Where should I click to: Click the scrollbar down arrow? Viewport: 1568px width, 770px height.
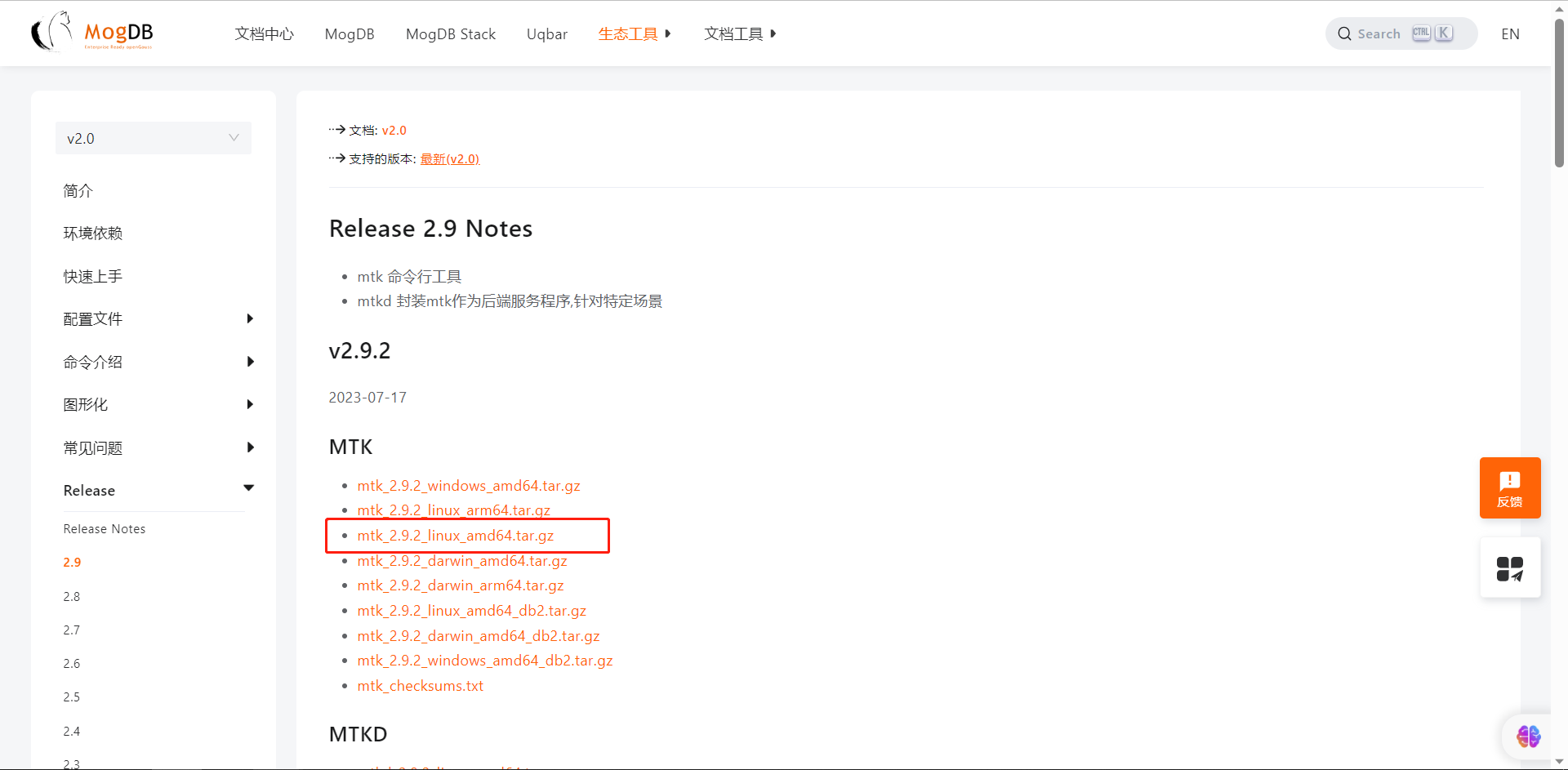click(1559, 762)
